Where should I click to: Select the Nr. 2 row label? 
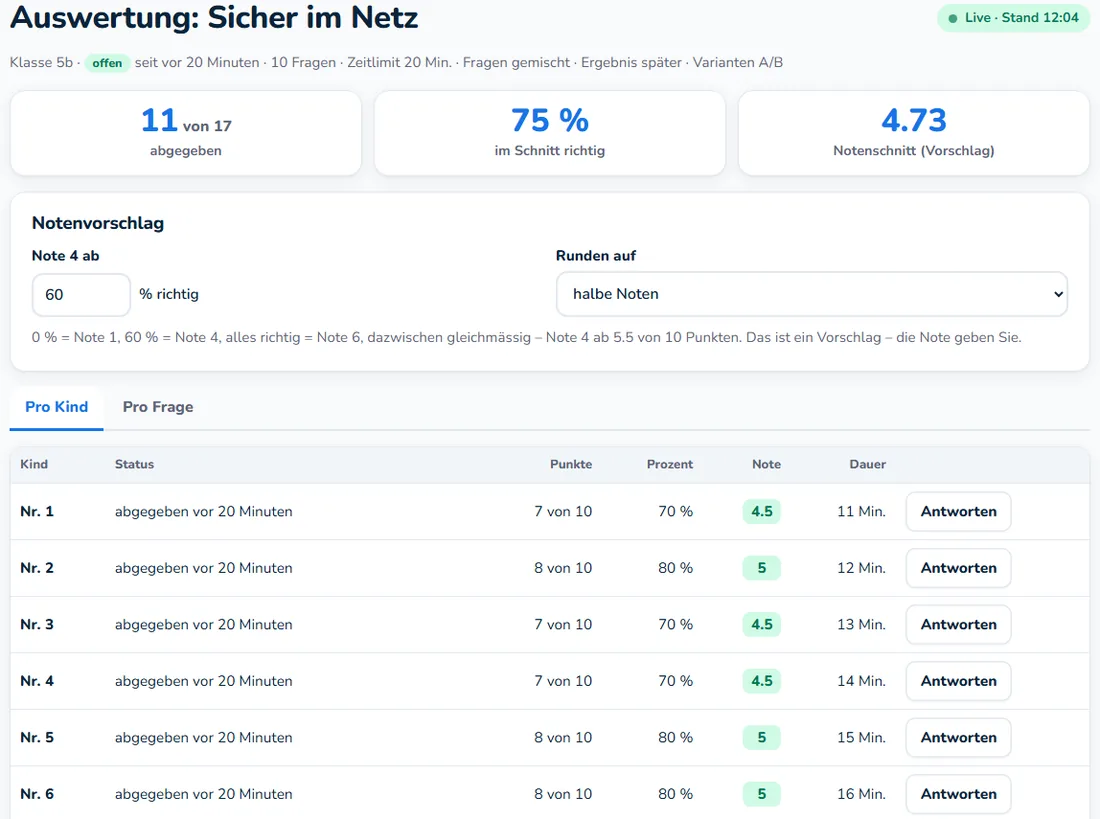[x=36, y=568]
